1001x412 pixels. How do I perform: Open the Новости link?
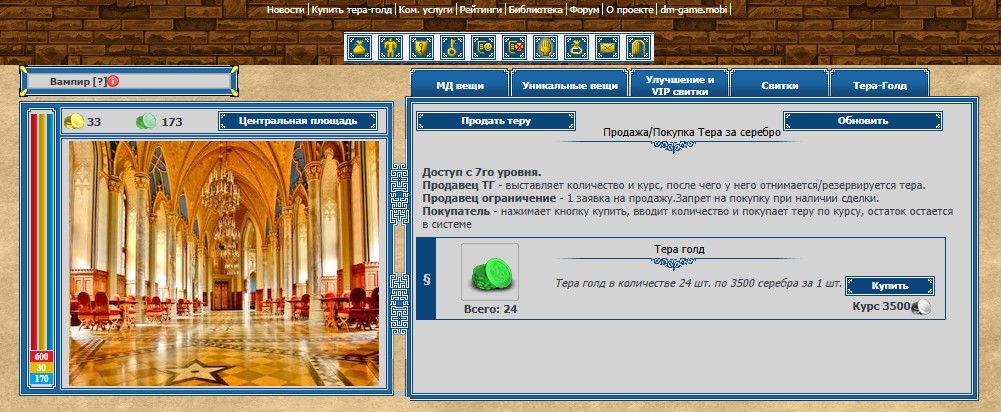[x=285, y=10]
